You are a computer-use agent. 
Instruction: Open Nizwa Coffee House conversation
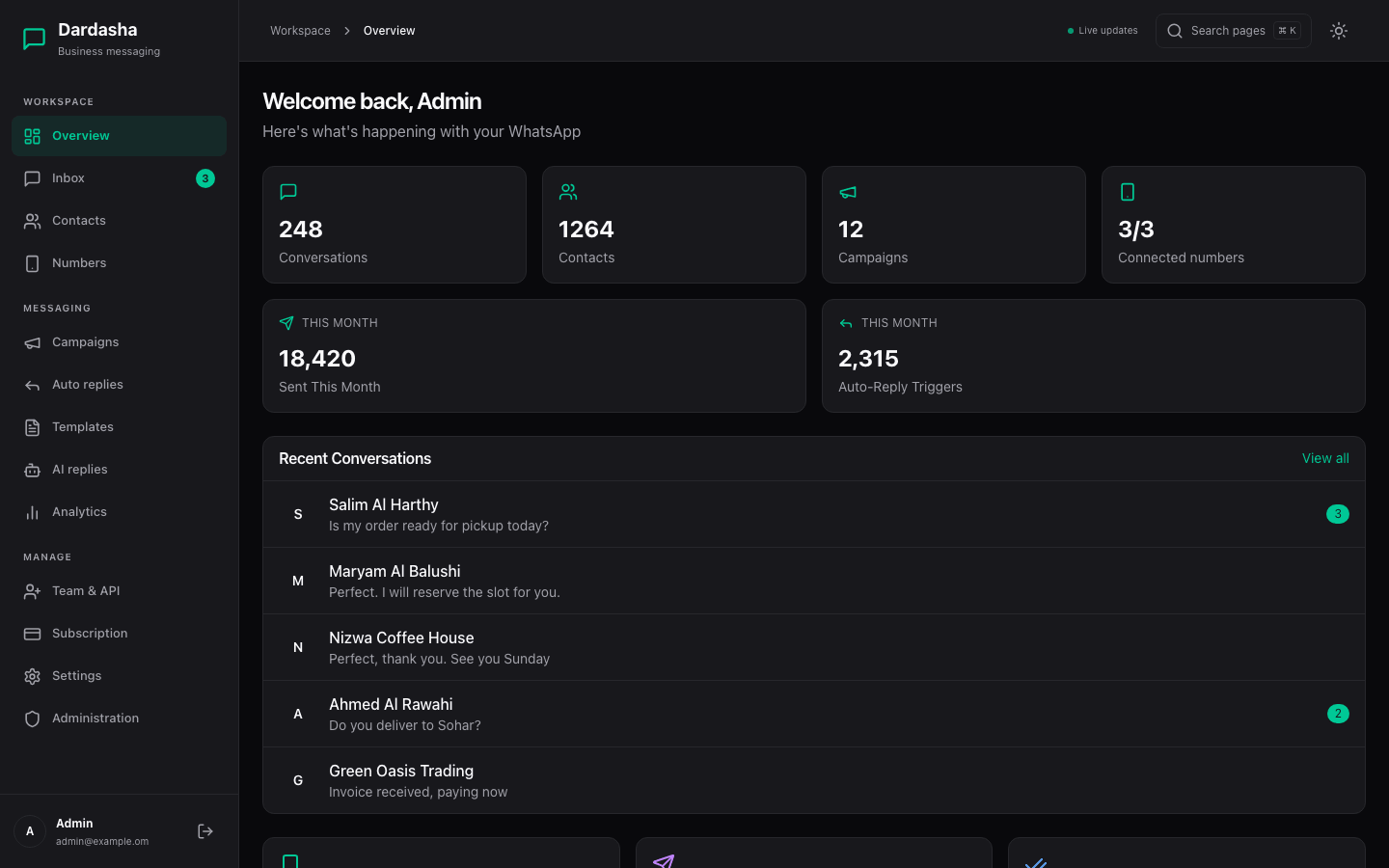point(814,647)
